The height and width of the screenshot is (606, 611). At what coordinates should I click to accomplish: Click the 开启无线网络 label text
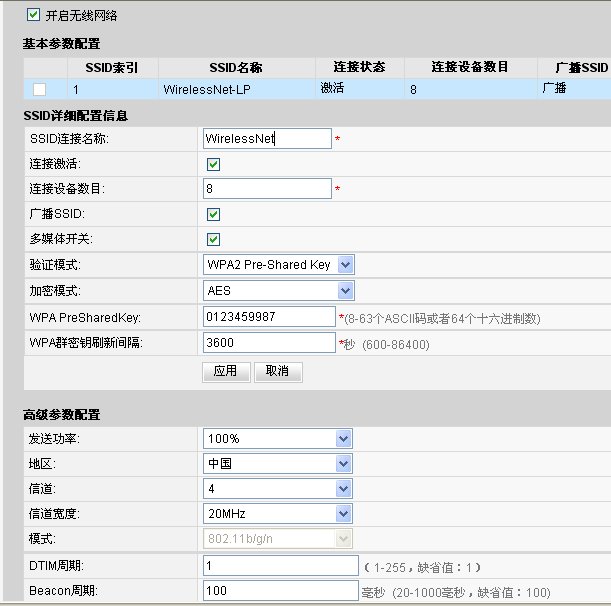click(81, 16)
